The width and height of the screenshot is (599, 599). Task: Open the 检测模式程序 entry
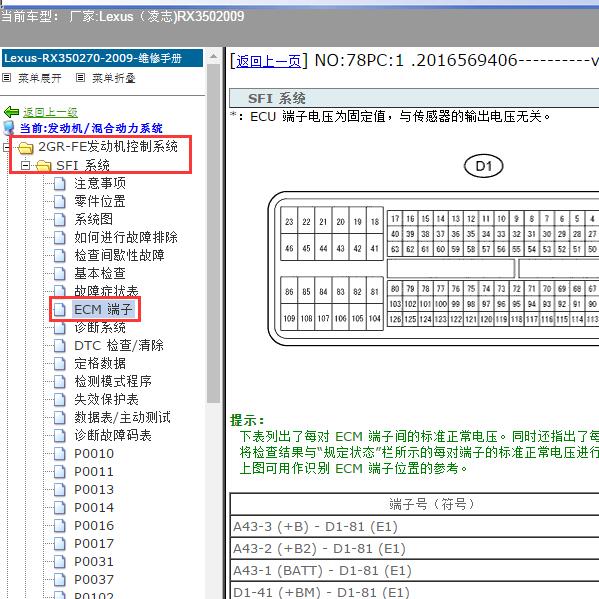point(113,381)
